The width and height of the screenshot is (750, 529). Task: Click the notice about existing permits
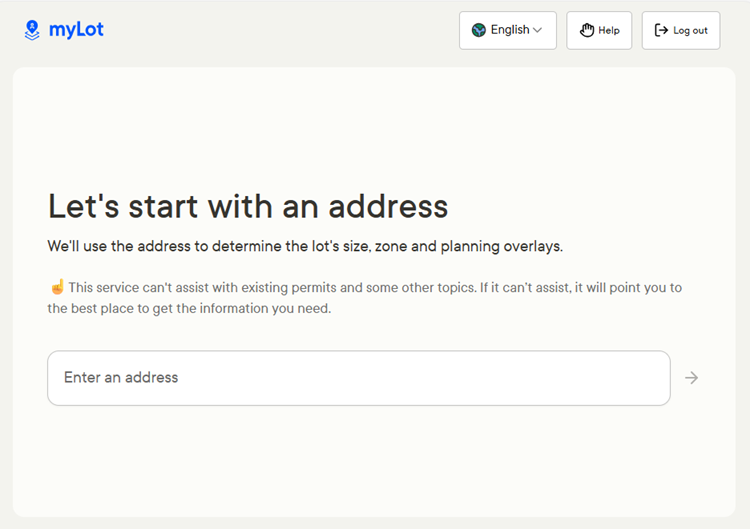(364, 298)
